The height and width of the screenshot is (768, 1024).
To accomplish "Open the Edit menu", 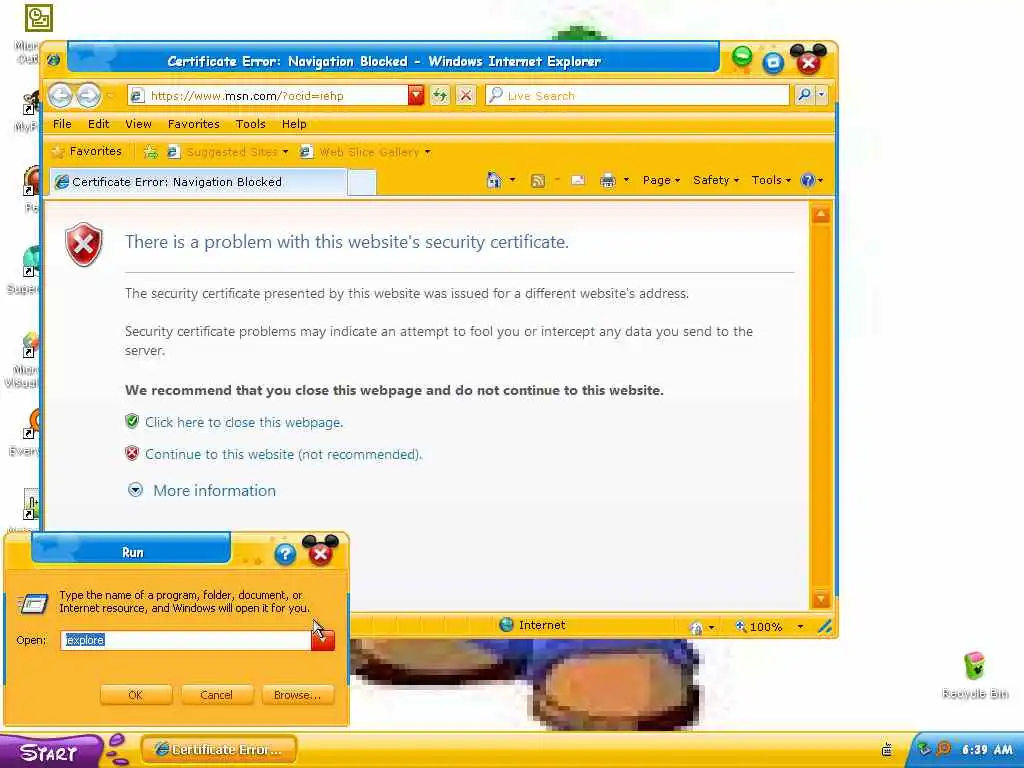I will 99,123.
